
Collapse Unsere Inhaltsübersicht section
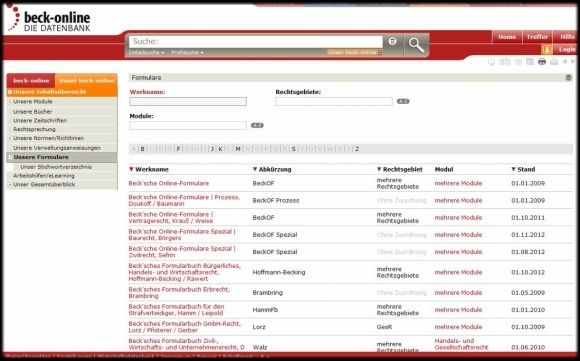(x=10, y=92)
